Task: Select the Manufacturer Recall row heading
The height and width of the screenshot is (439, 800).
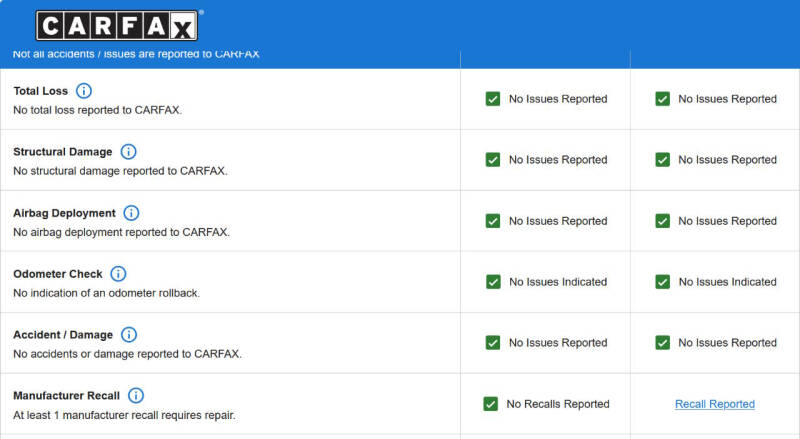Action: (66, 396)
